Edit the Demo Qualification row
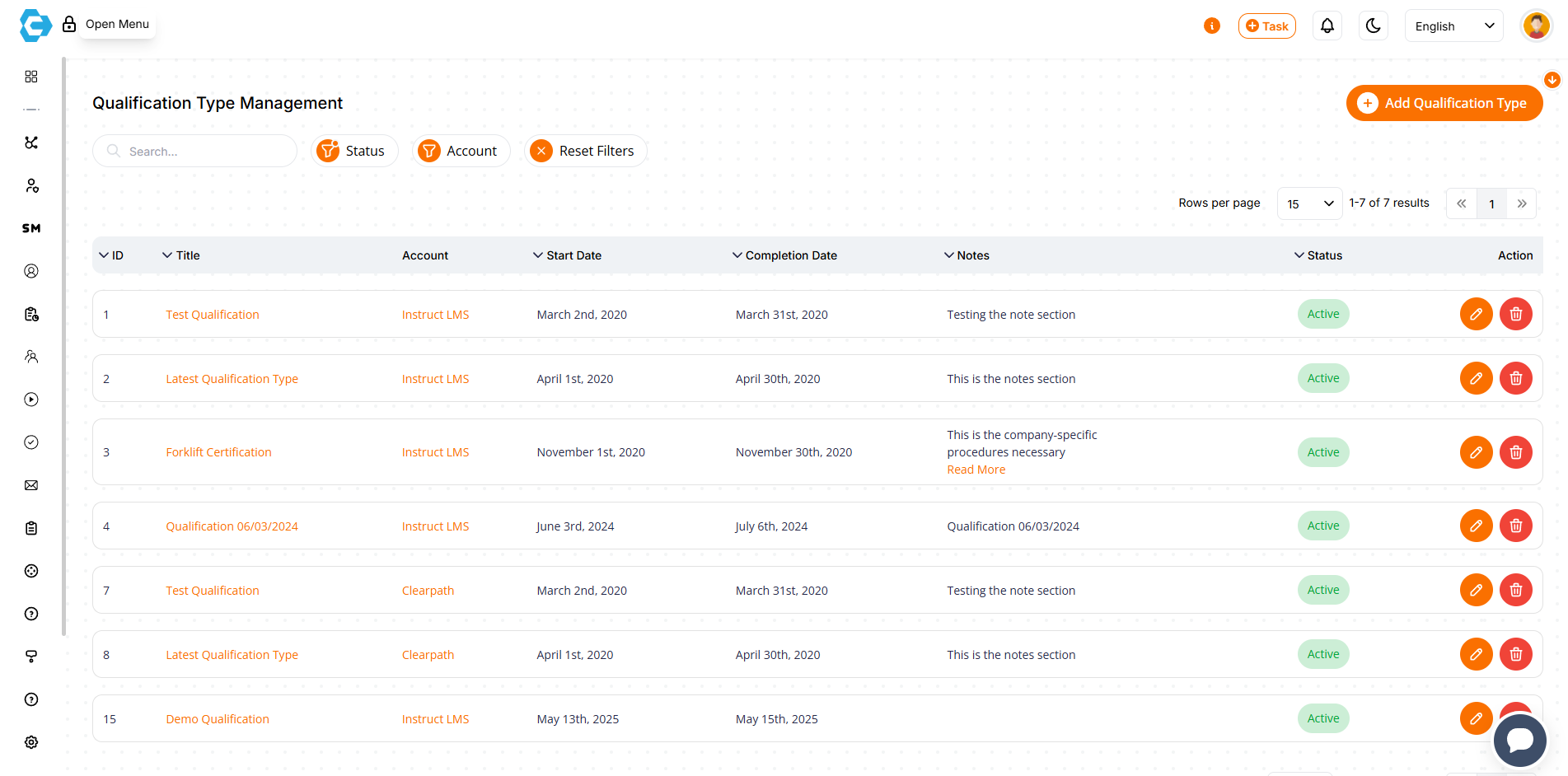Image resolution: width=1568 pixels, height=776 pixels. coord(1477,718)
